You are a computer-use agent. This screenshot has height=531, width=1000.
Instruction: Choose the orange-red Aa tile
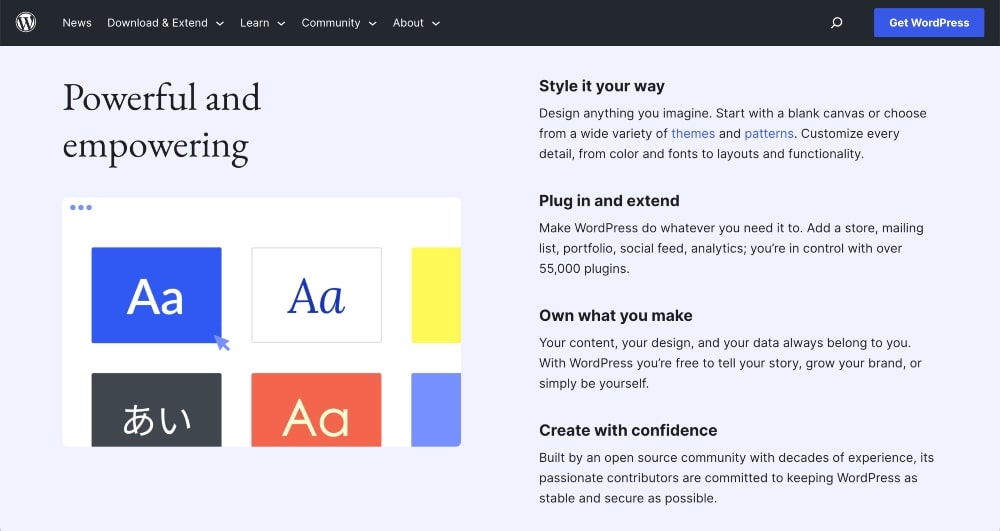tap(316, 410)
